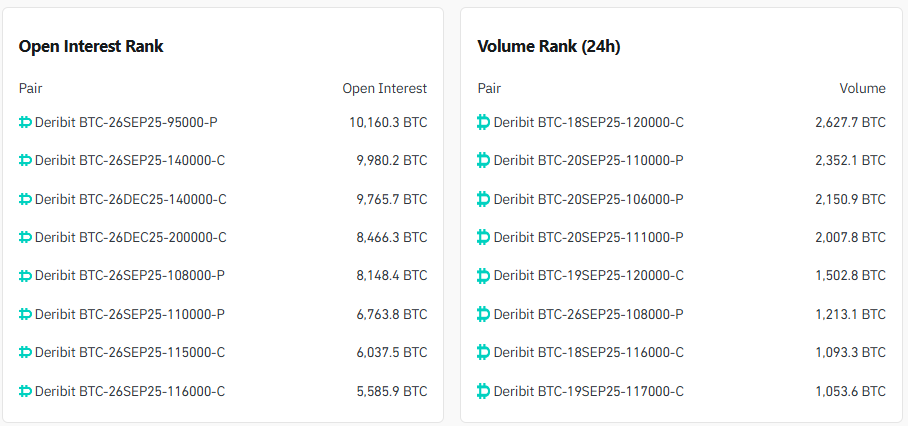Screen dimensions: 908x426
Task: Click the Volume column header
Action: pyautogui.click(x=862, y=89)
